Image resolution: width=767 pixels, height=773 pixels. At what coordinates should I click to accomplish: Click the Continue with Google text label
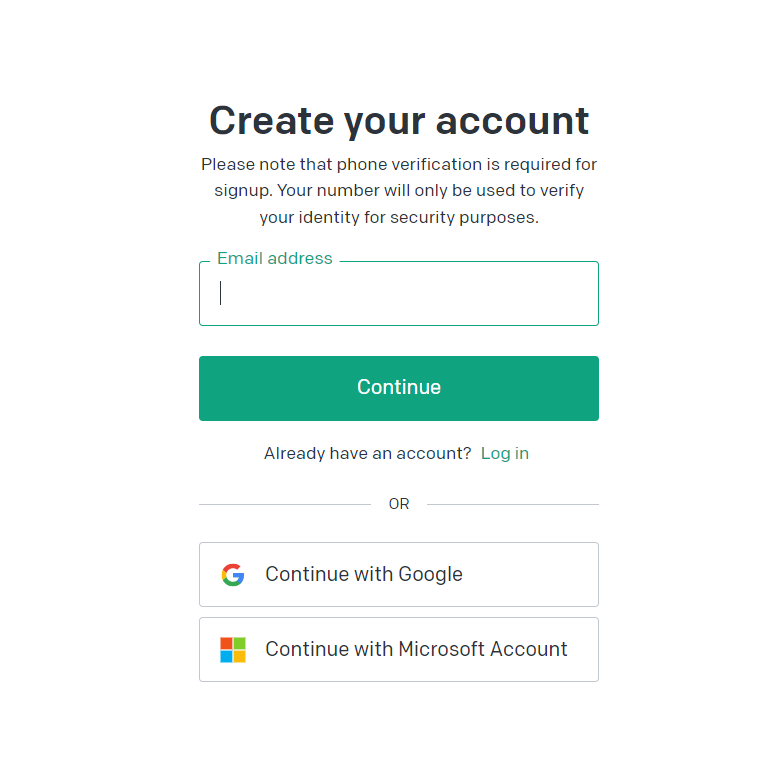coord(364,574)
